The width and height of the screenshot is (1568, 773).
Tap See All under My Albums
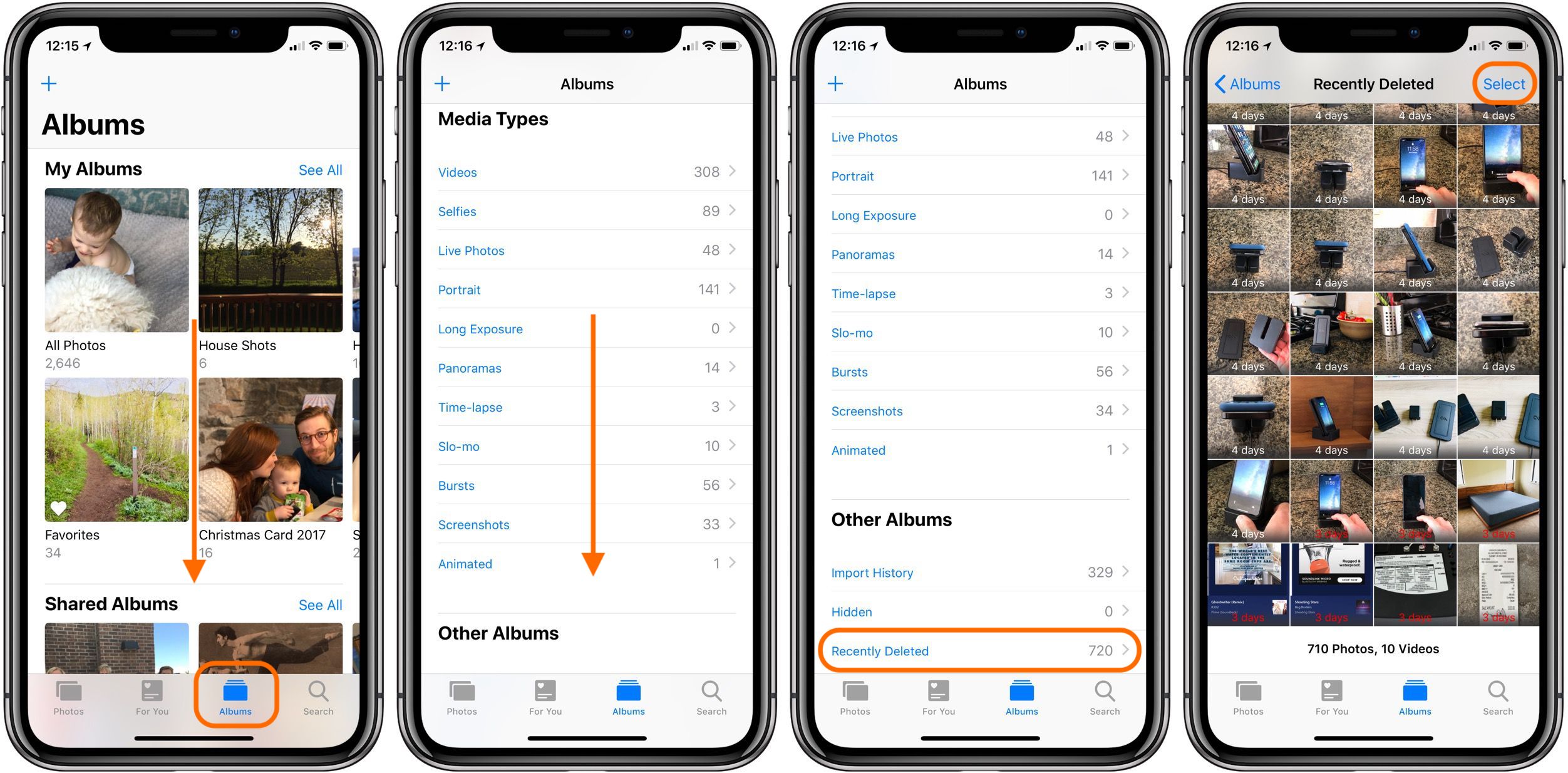[323, 168]
